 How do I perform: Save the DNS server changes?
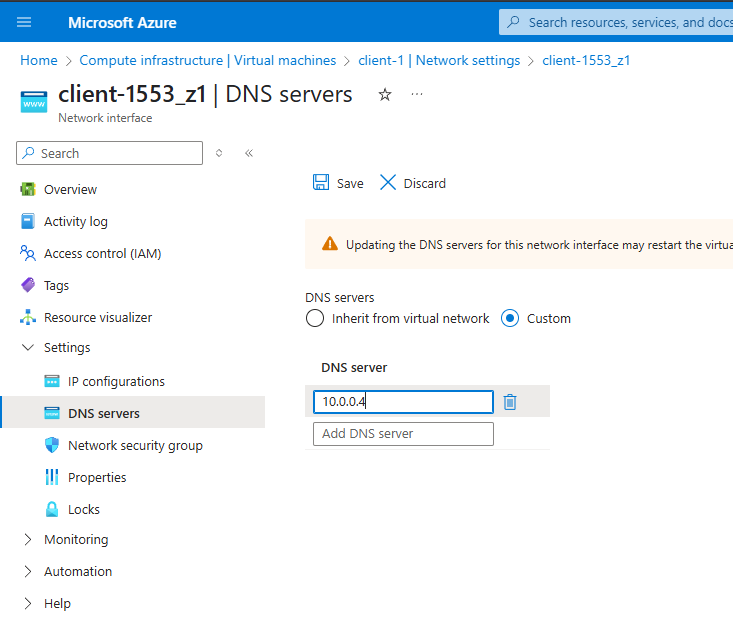[338, 183]
